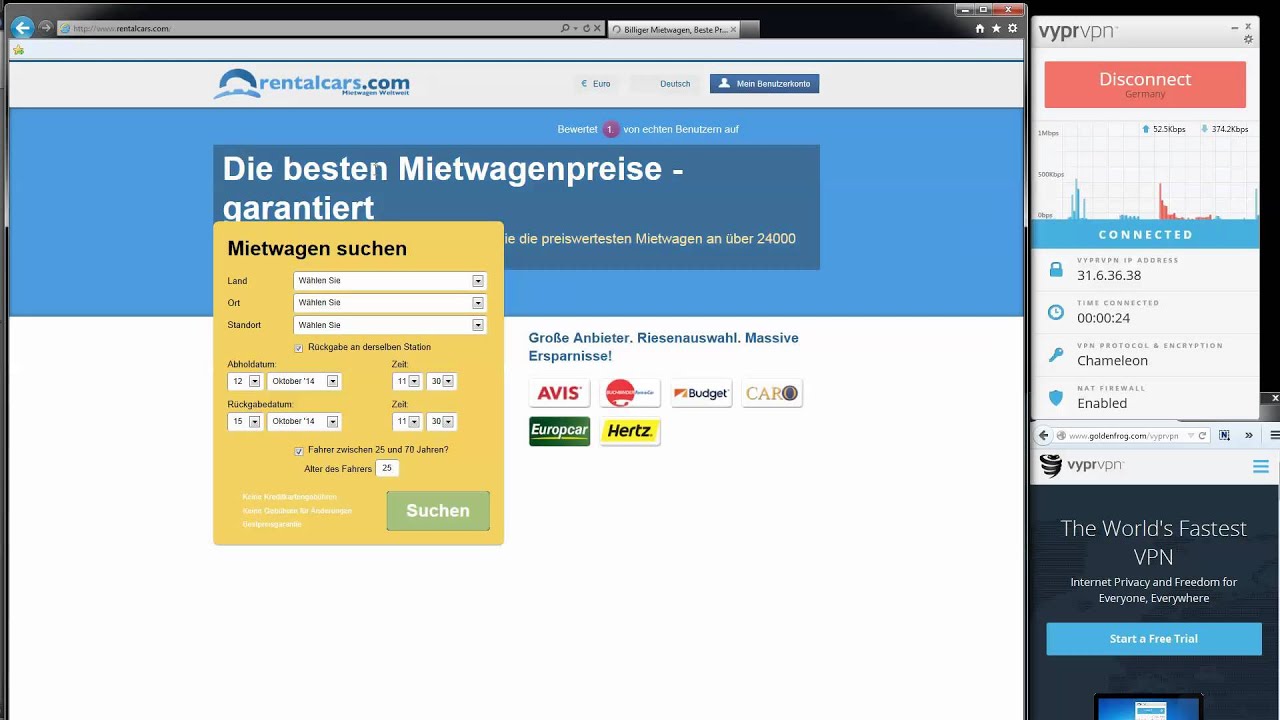Click the Hertz logo
The width and height of the screenshot is (1280, 720).
click(630, 431)
